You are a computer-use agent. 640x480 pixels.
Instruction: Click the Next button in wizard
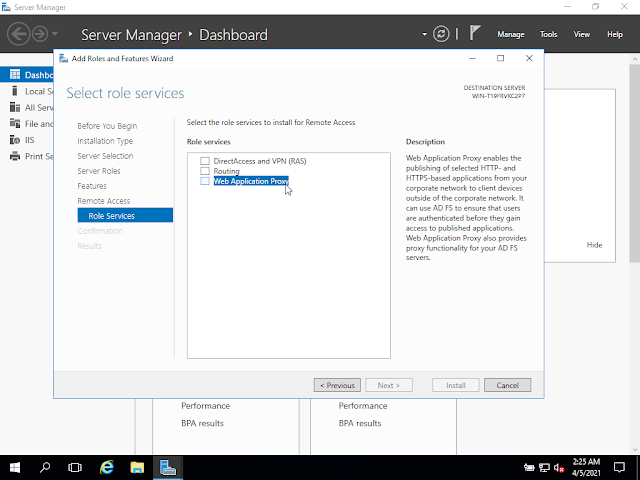point(389,385)
